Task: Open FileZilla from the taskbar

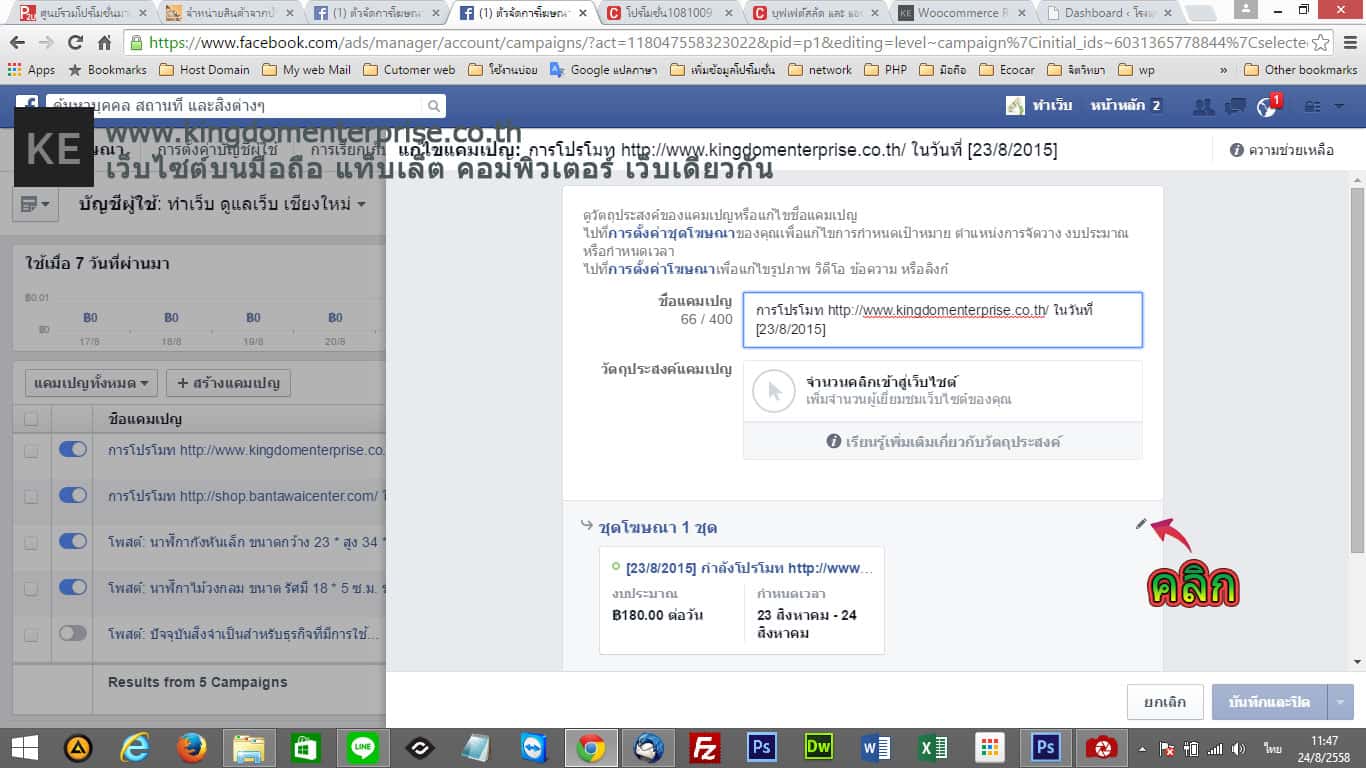Action: click(705, 748)
